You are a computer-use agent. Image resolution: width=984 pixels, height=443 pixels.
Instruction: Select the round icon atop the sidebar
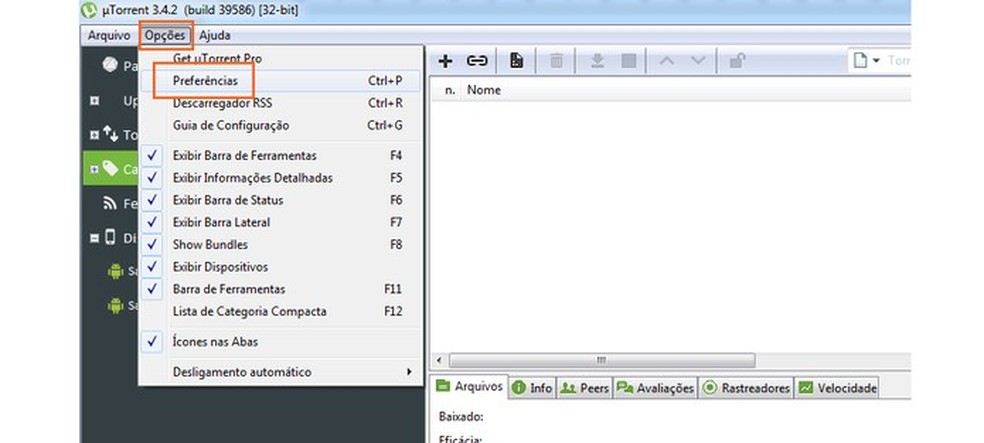(x=110, y=65)
